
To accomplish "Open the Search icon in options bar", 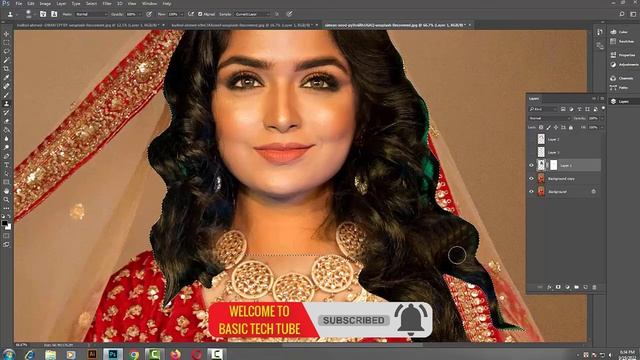I will pos(622,14).
